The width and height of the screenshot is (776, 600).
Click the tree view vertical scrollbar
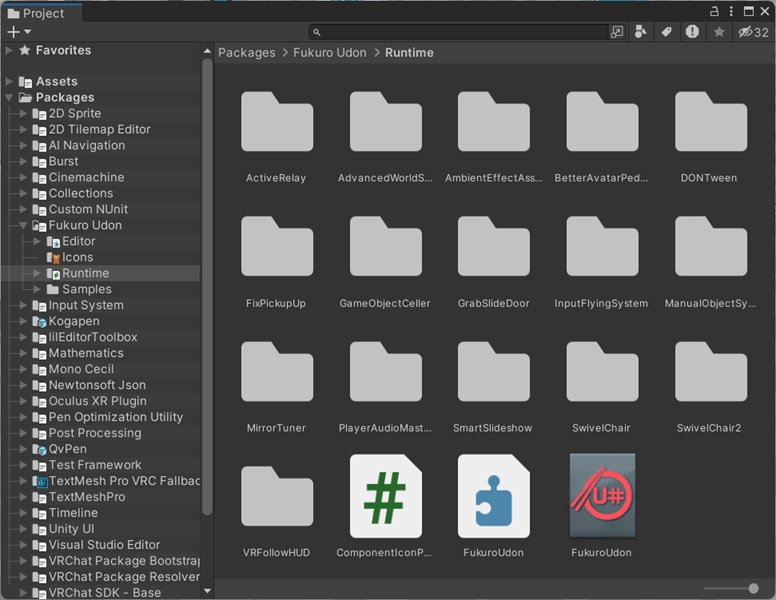tap(207, 287)
